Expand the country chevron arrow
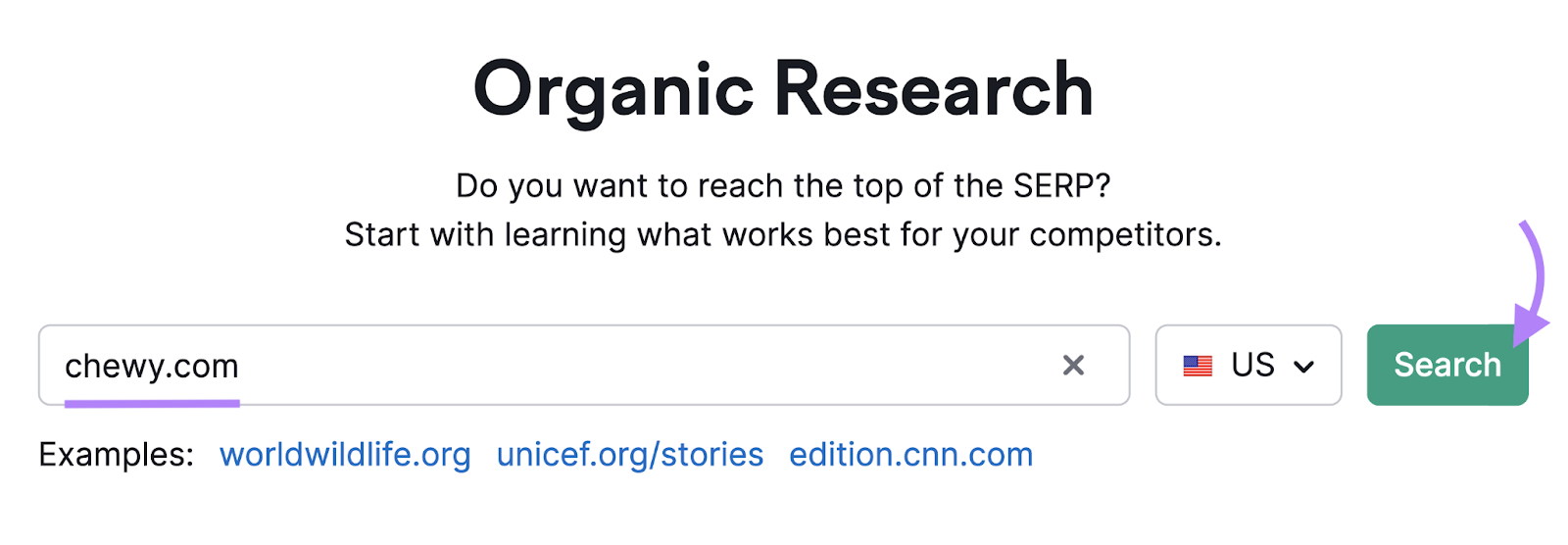The height and width of the screenshot is (545, 1568). (x=1303, y=367)
